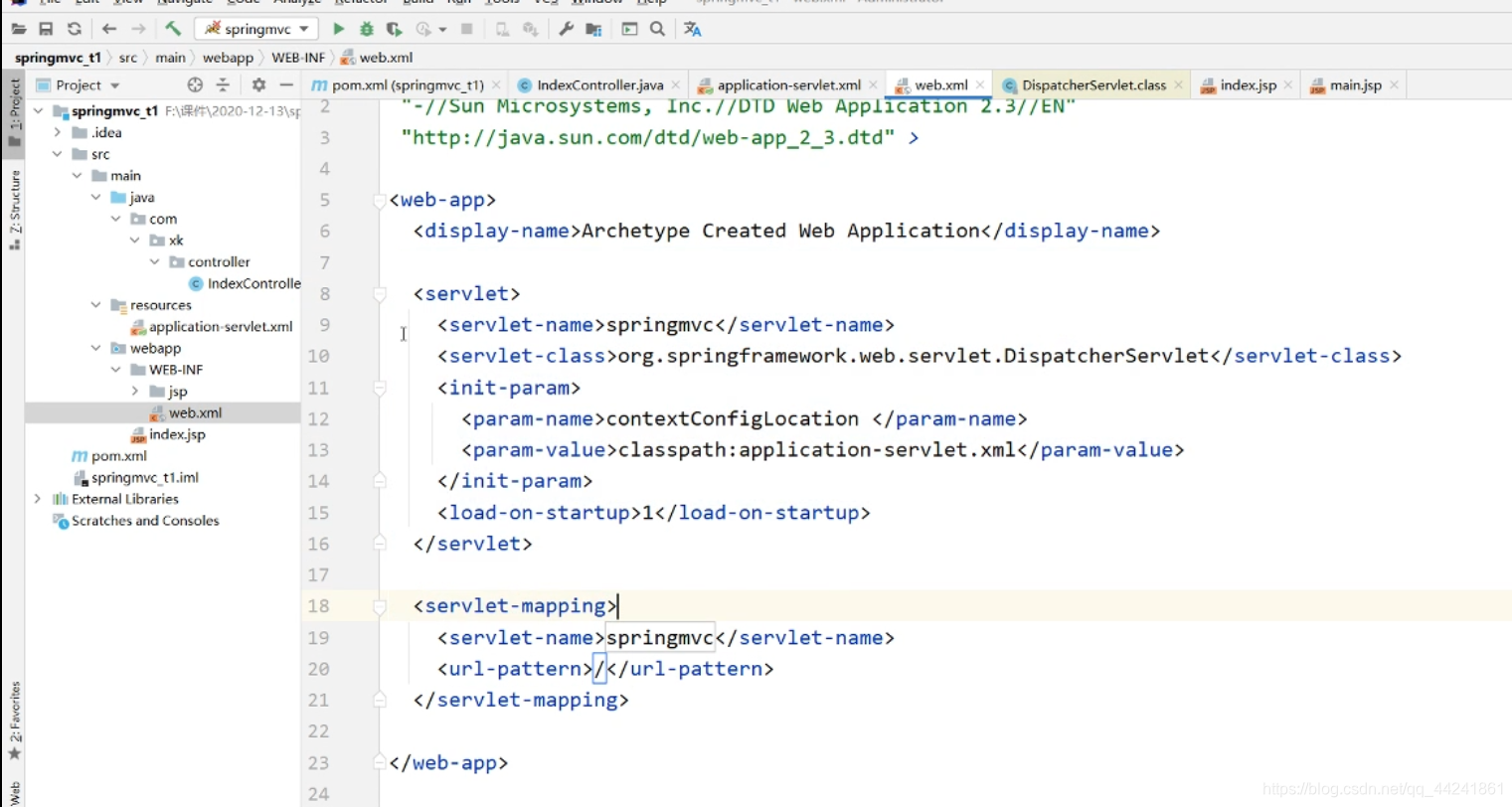The height and width of the screenshot is (807, 1512).
Task: Open run configuration springmvc dropdown
Action: point(256,29)
